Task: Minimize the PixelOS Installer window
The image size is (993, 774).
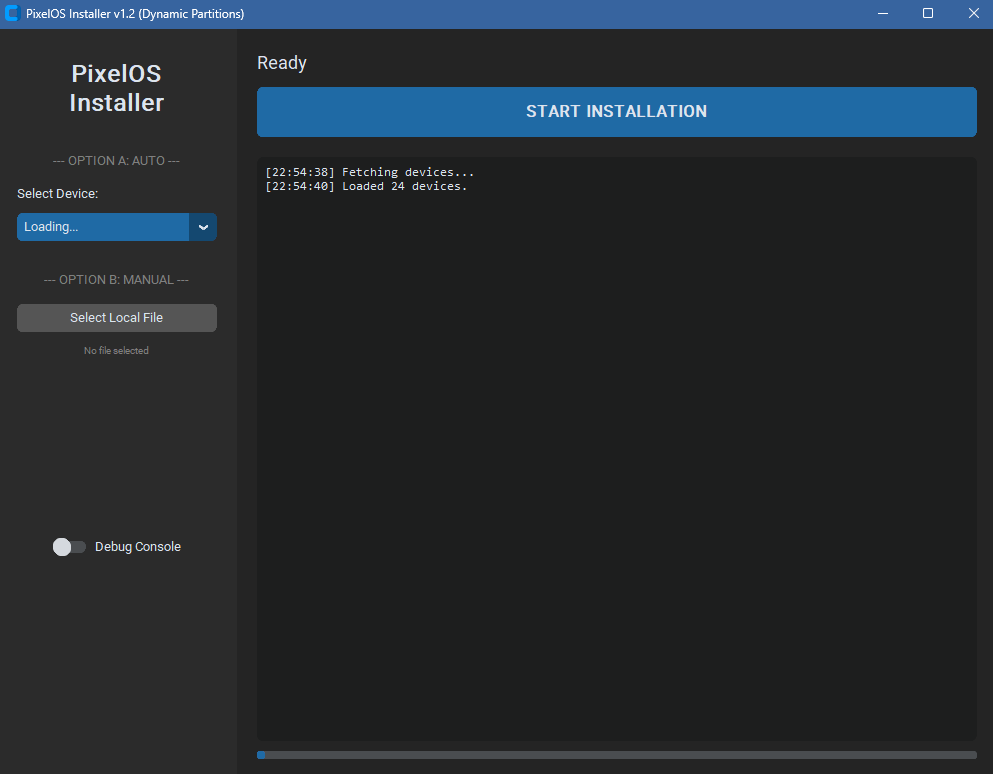Action: pyautogui.click(x=883, y=13)
